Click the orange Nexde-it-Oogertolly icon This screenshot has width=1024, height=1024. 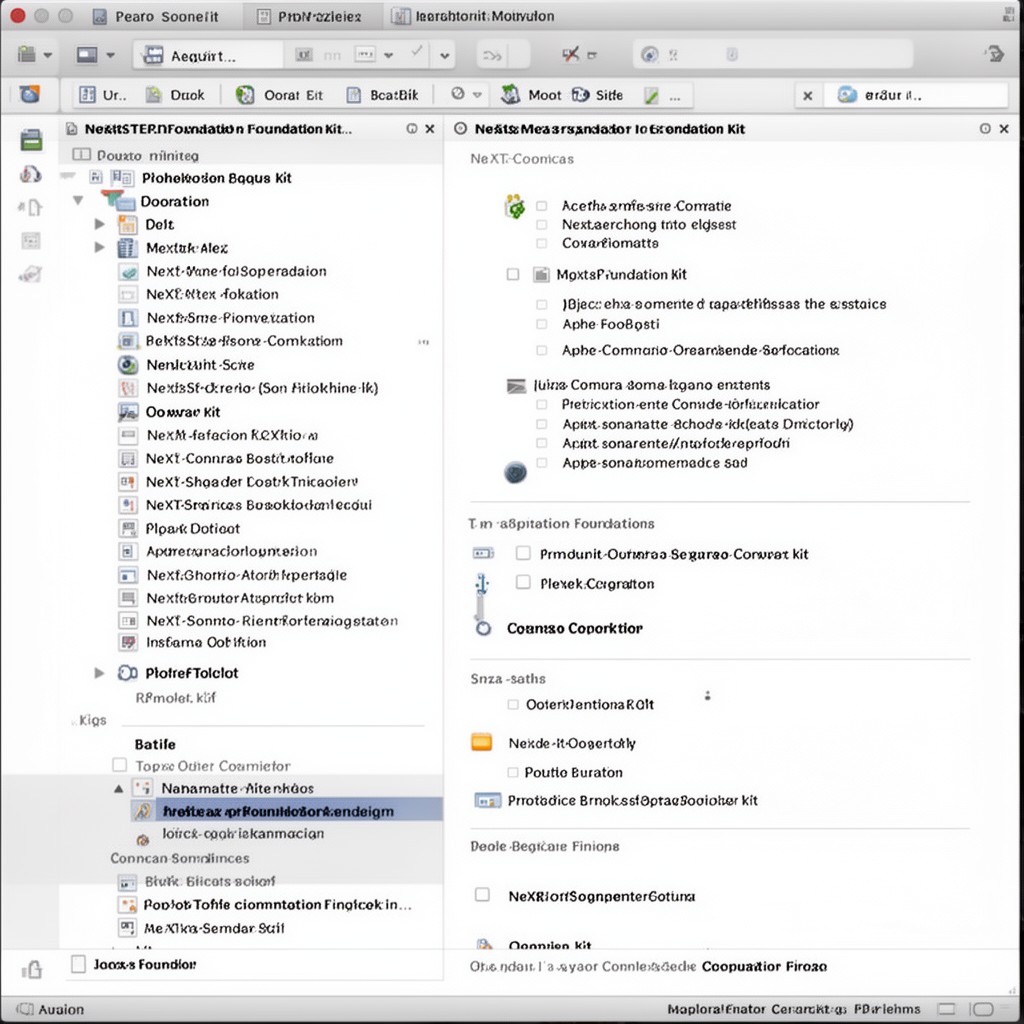[482, 743]
